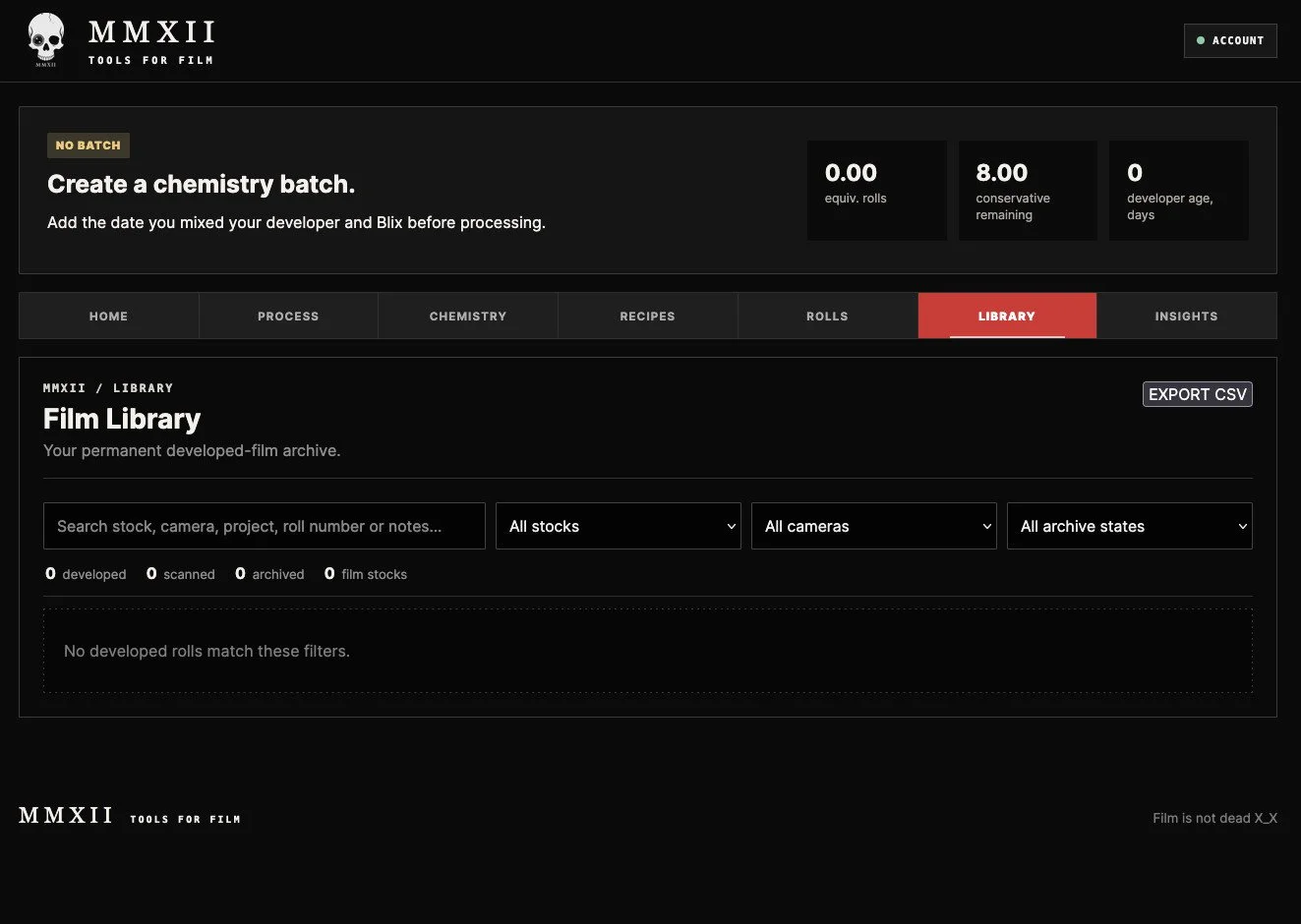Image resolution: width=1301 pixels, height=924 pixels.
Task: Export the library with Export CSV
Action: point(1197,394)
